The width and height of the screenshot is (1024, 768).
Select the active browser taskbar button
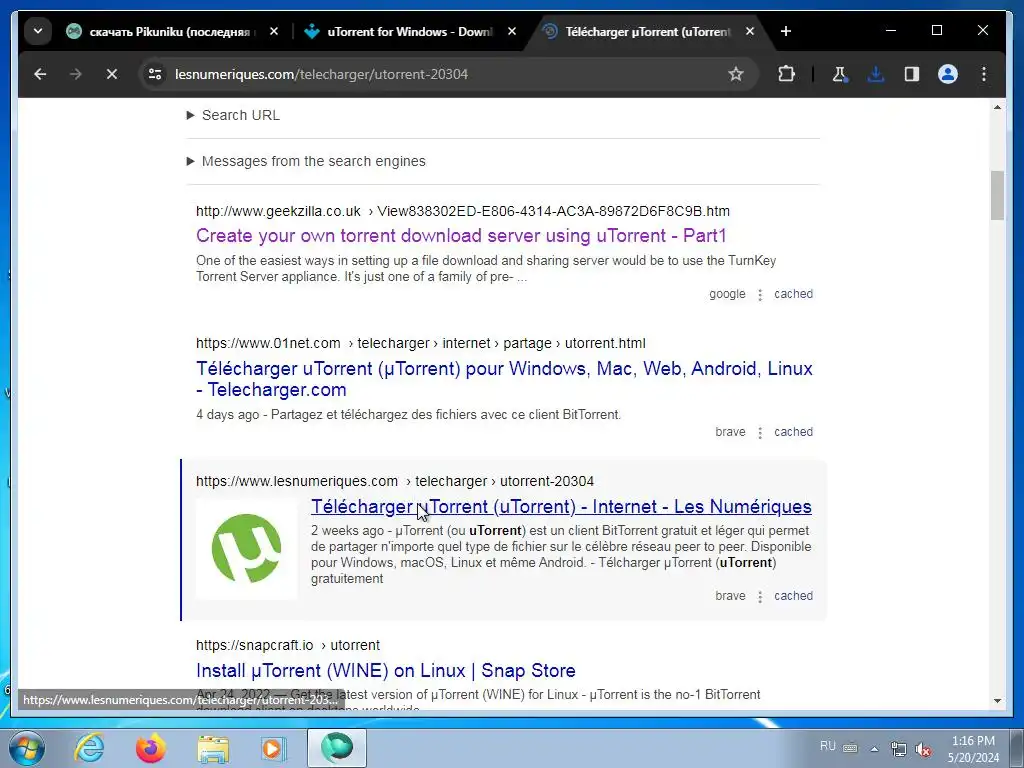tap(337, 748)
